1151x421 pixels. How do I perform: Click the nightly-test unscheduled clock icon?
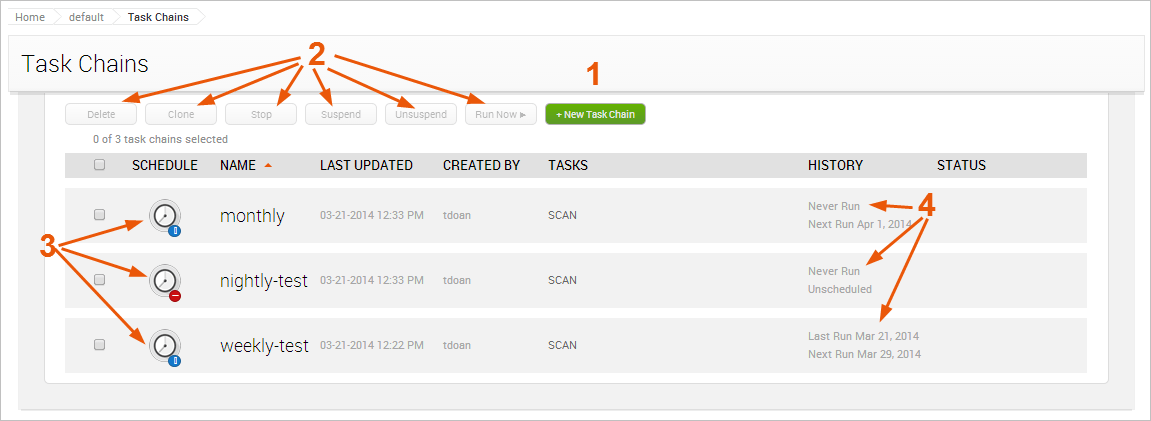165,281
